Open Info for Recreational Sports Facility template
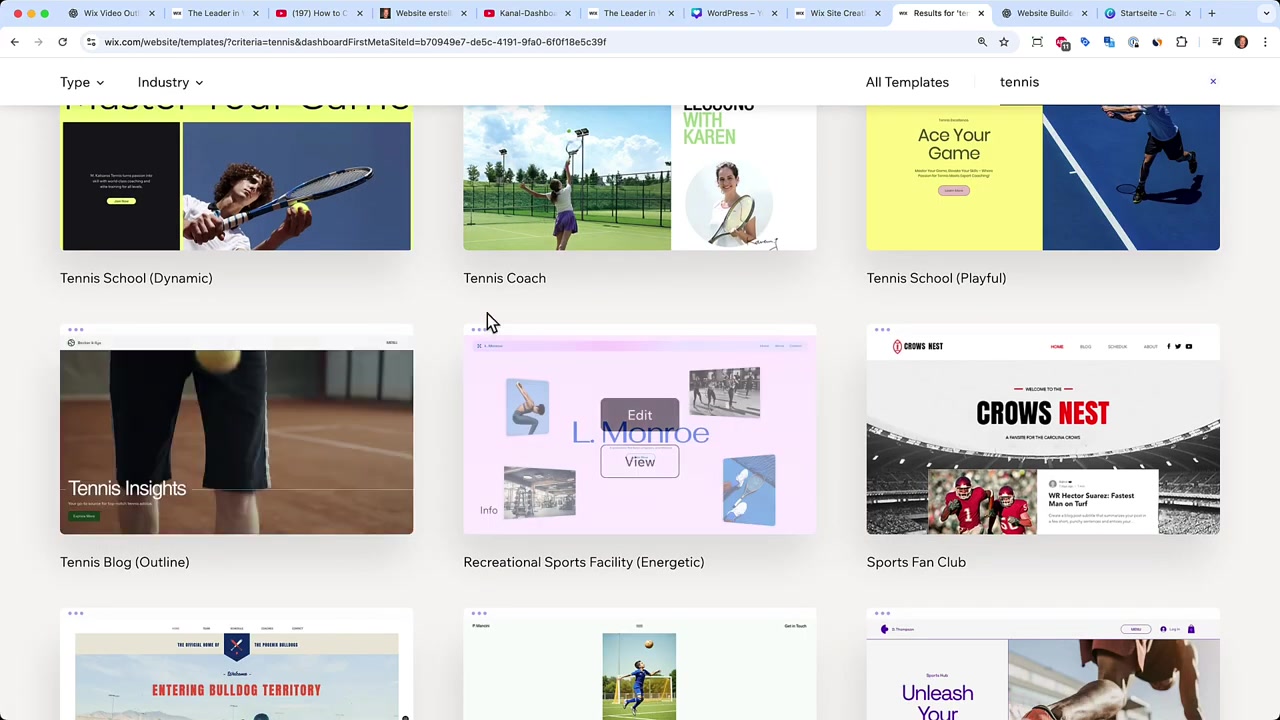The image size is (1280, 720). pyautogui.click(x=488, y=510)
